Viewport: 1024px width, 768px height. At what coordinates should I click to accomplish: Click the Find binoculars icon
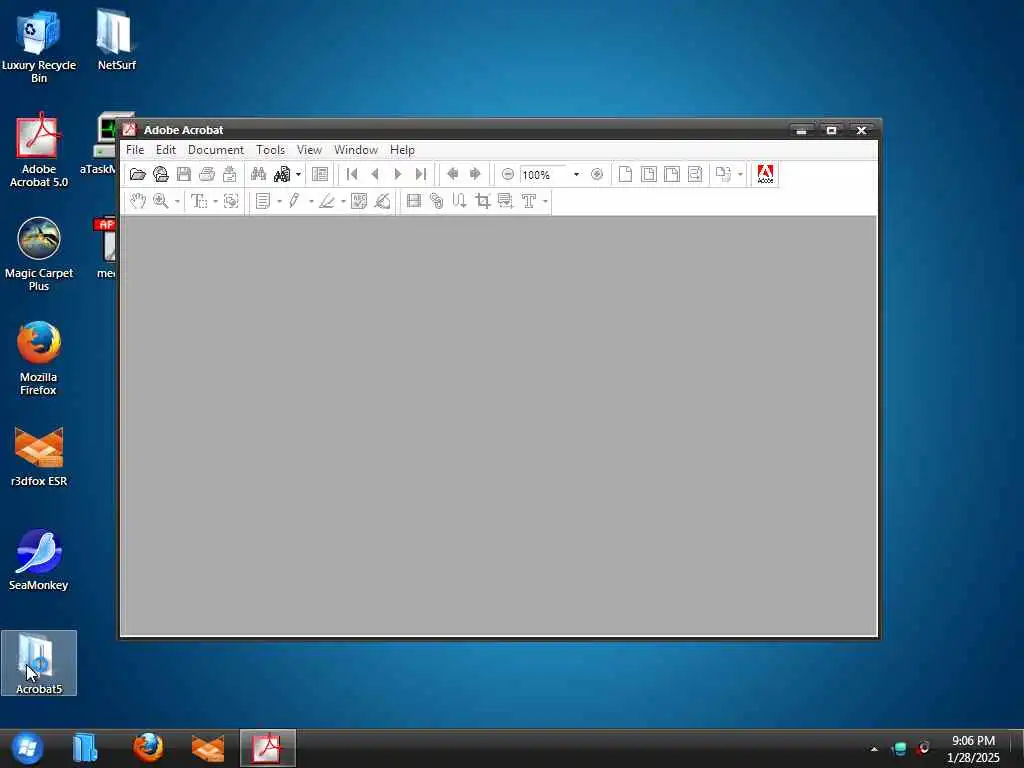[259, 174]
